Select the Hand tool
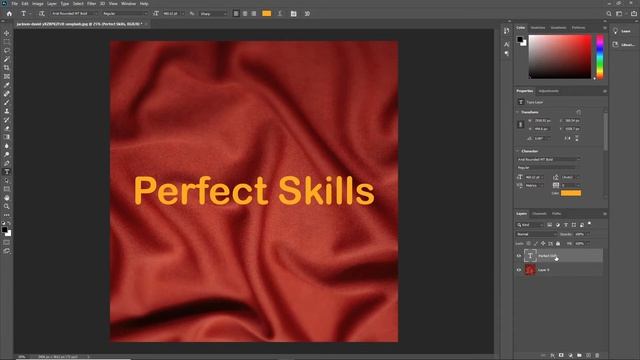This screenshot has height=360, width=640. click(7, 198)
